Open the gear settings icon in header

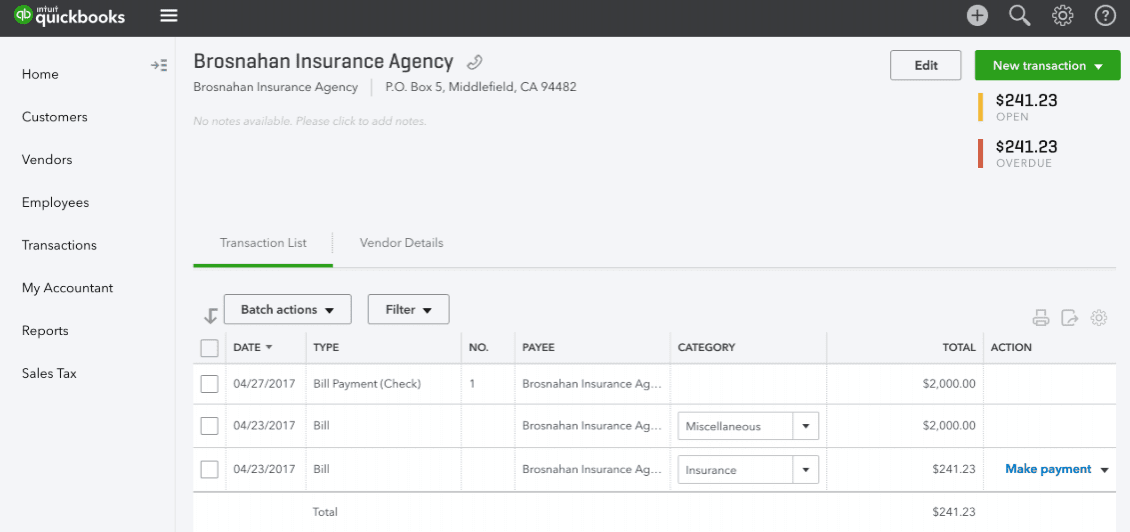click(1063, 15)
